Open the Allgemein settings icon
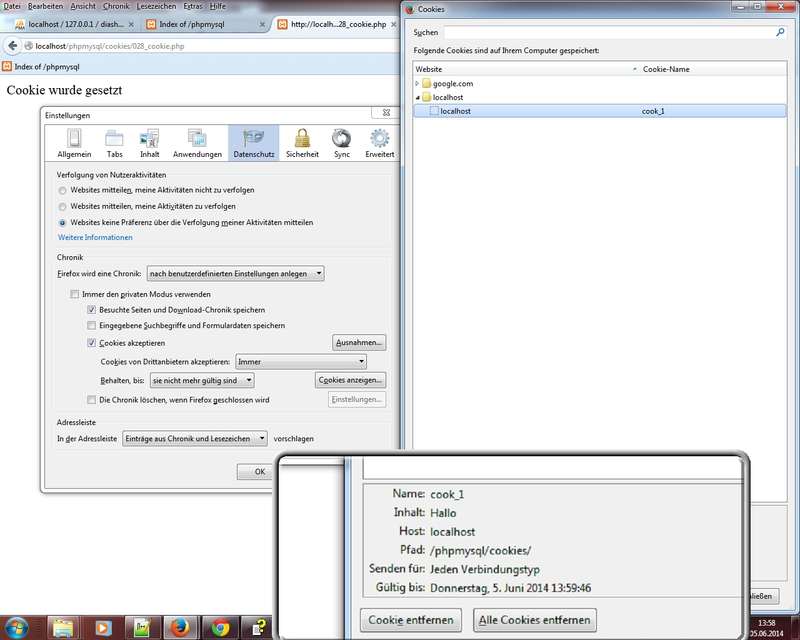The image size is (800, 640). pyautogui.click(x=74, y=143)
